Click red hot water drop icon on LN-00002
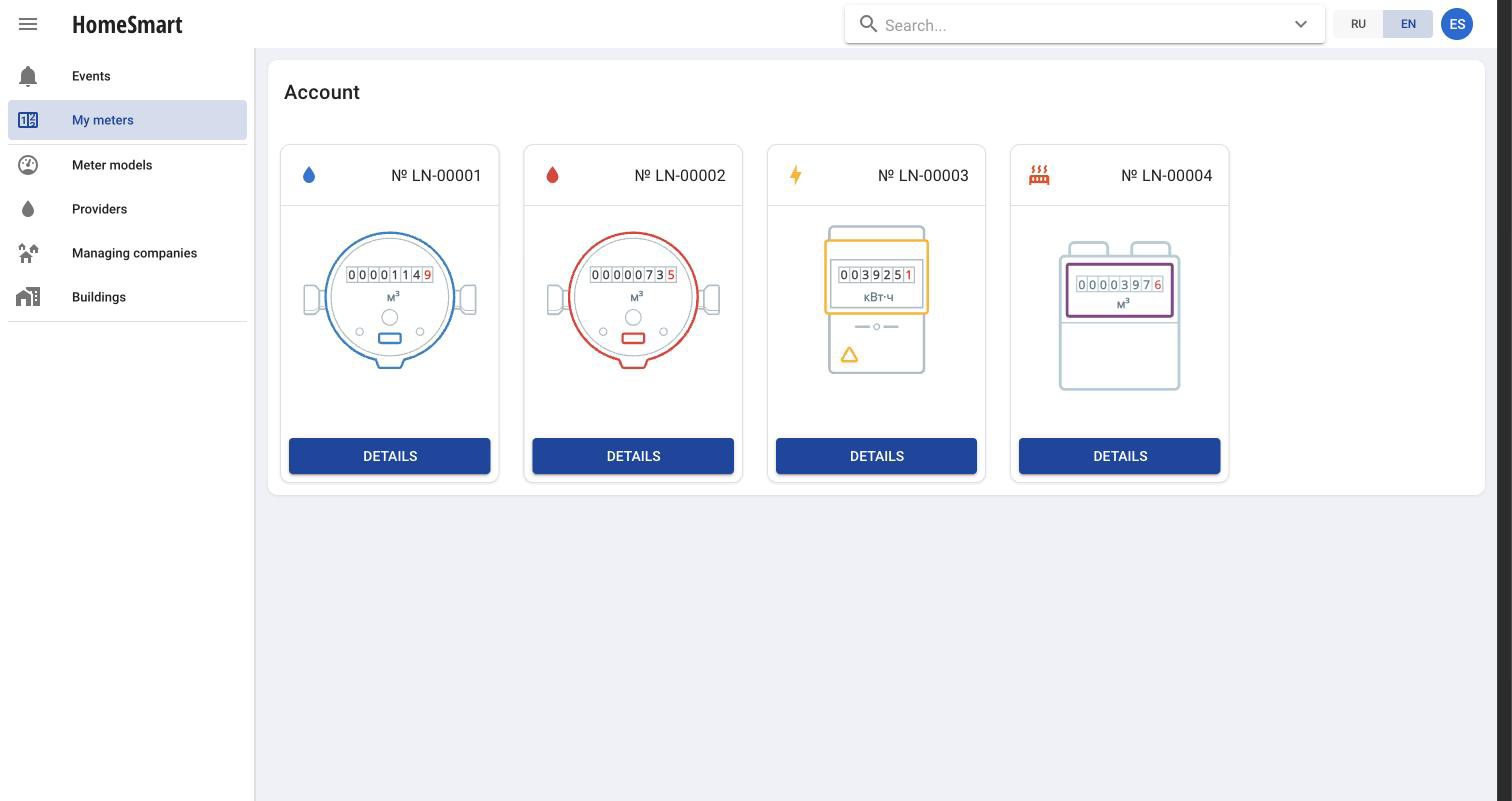The width and height of the screenshot is (1512, 801). (x=552, y=175)
